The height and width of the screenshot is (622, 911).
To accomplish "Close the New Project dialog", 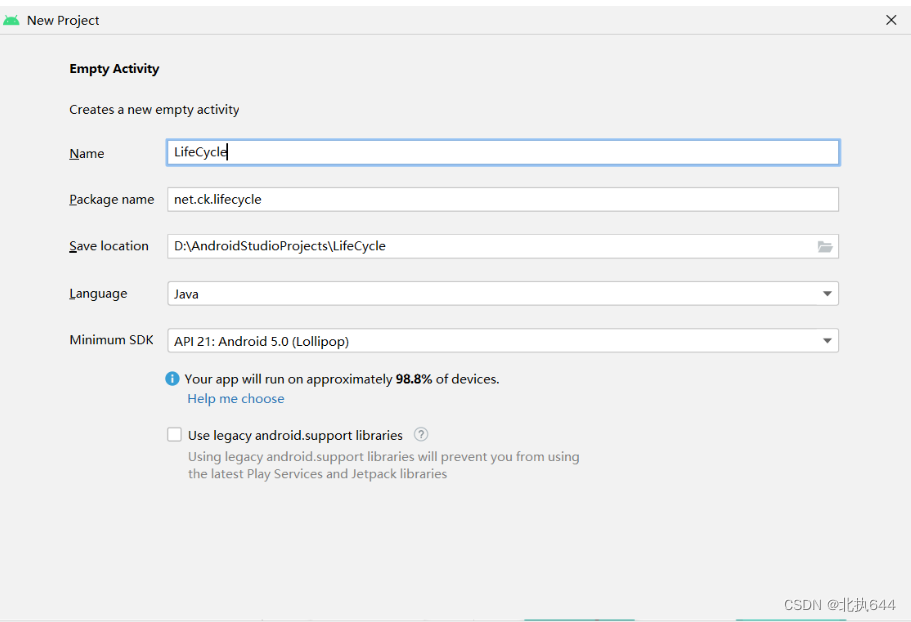I will pos(891,20).
